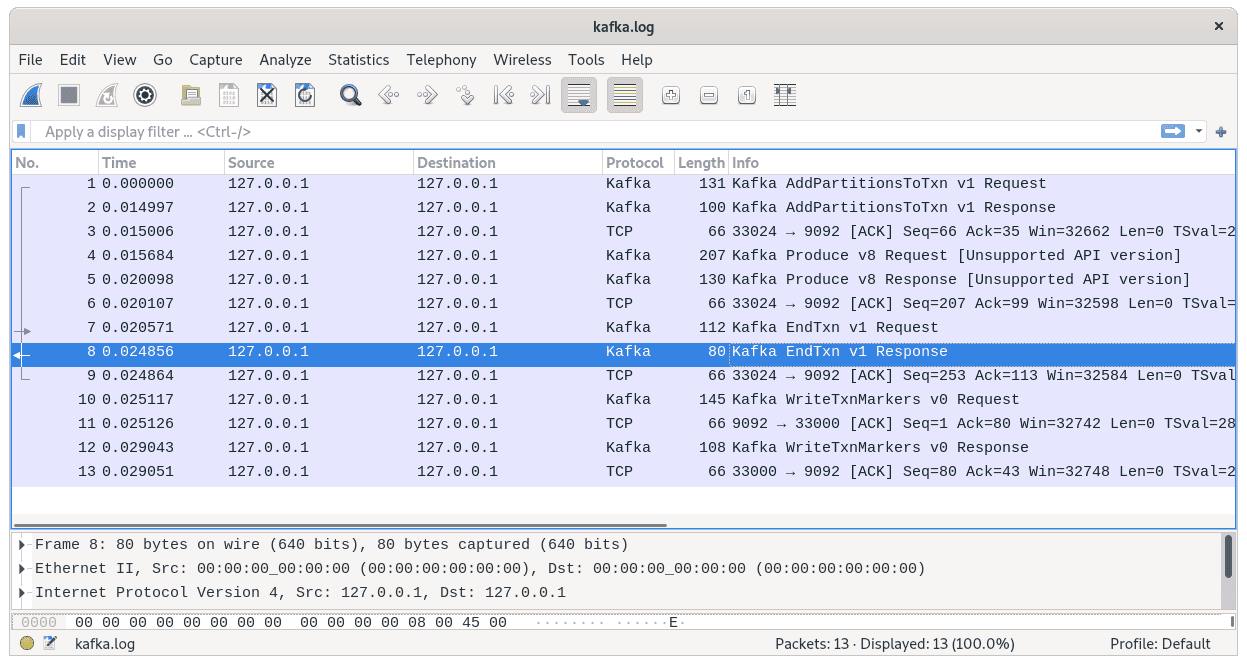Add a display filter button (plus)
1247x665 pixels.
pyautogui.click(x=1221, y=131)
